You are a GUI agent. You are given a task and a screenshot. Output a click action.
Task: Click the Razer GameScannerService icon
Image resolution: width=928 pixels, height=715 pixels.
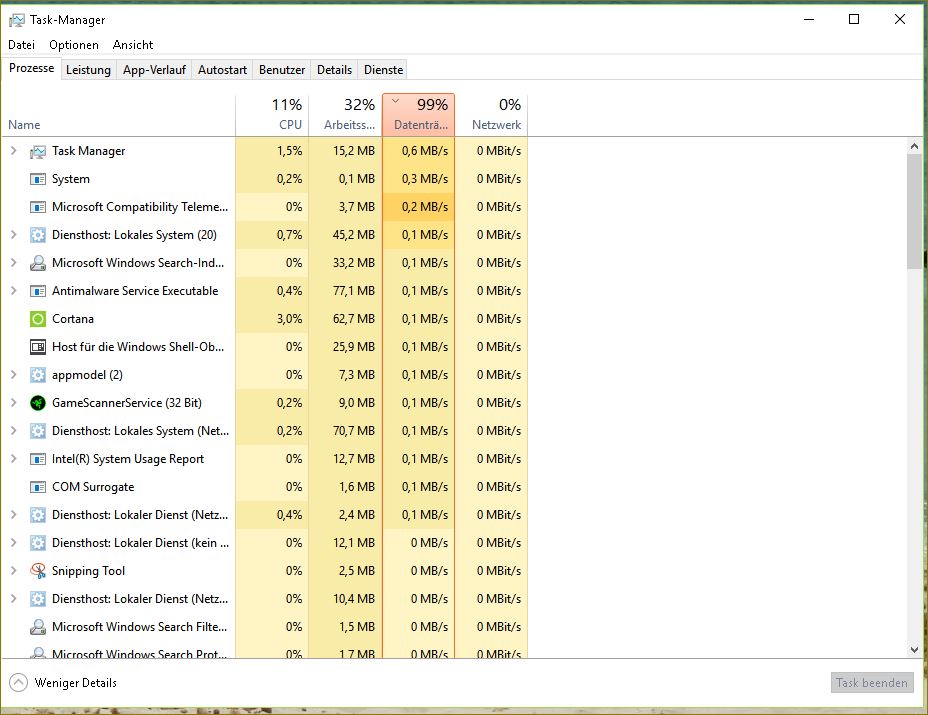pos(38,403)
